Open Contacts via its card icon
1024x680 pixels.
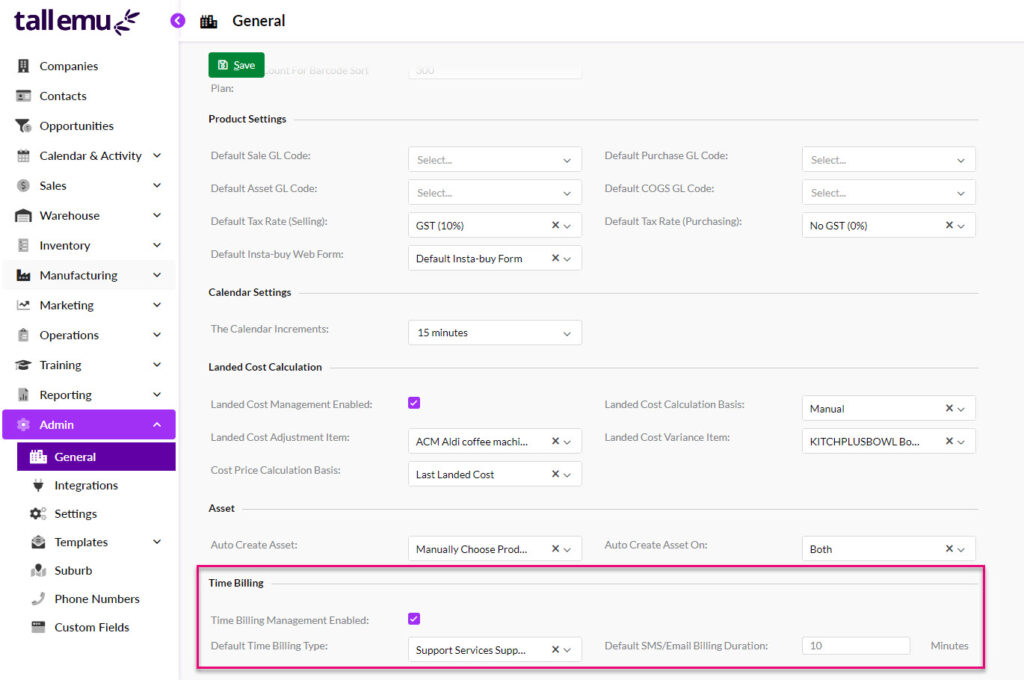point(24,96)
